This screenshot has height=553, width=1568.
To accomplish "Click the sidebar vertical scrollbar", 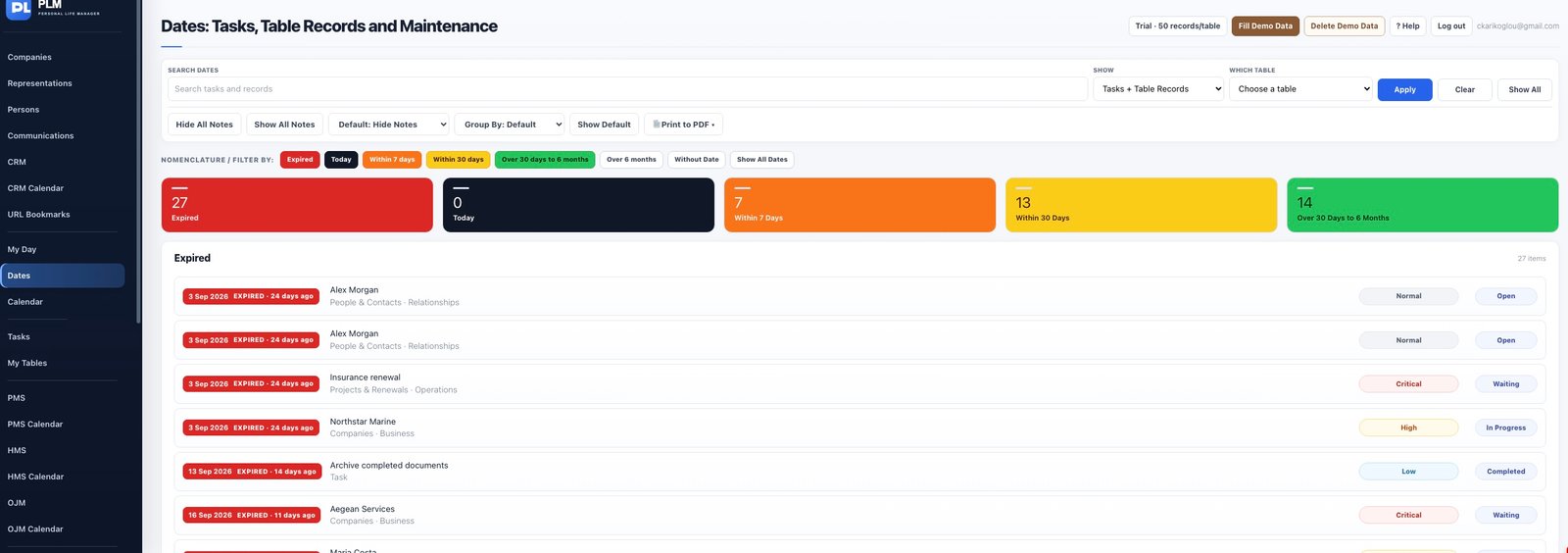I will pos(138,162).
